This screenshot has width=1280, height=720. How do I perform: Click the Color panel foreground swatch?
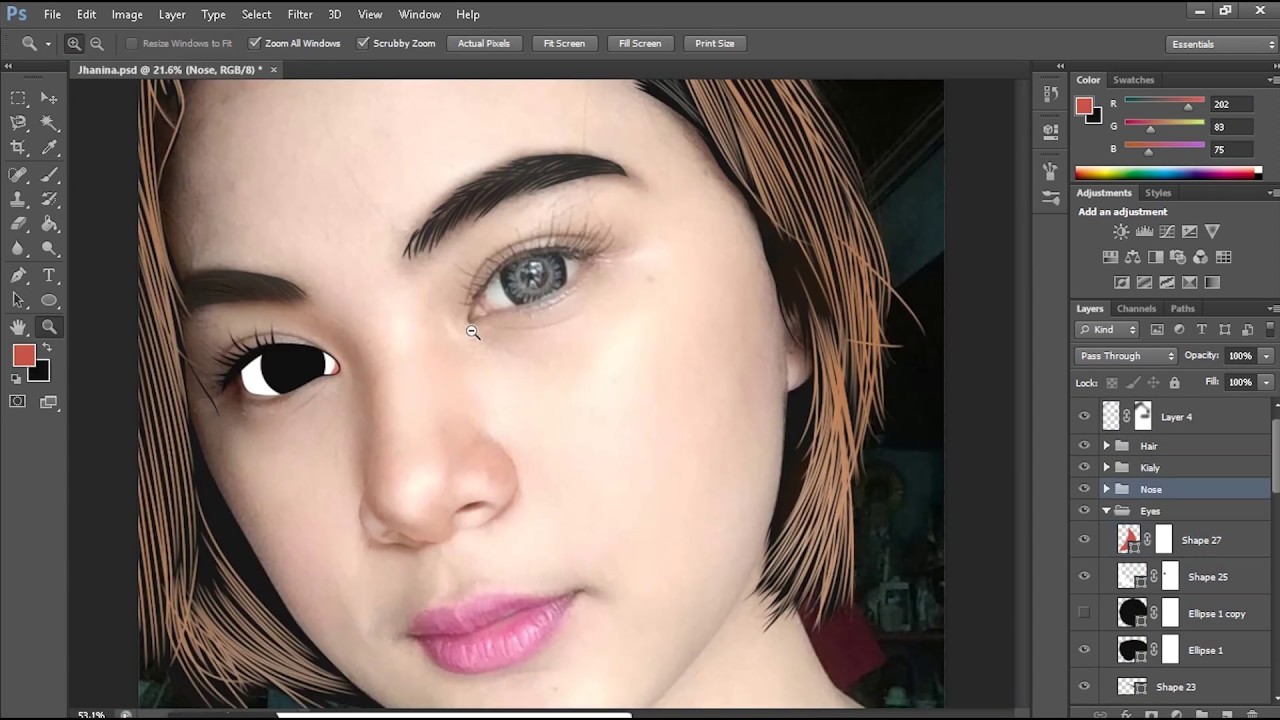tap(1084, 107)
